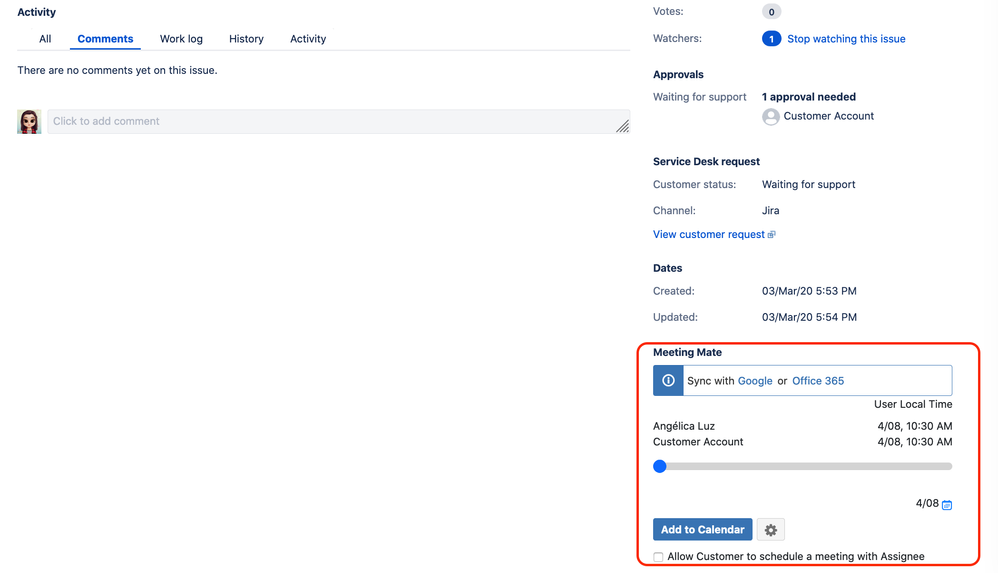
Task: Click to add comment field
Action: [x=339, y=122]
